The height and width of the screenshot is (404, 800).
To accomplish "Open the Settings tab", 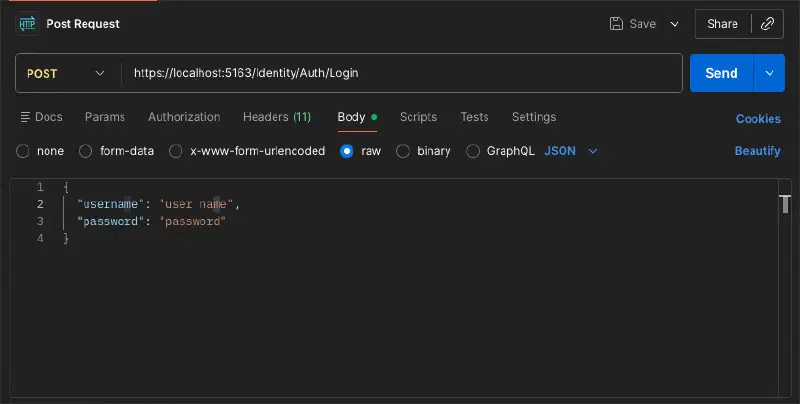I will tap(534, 117).
